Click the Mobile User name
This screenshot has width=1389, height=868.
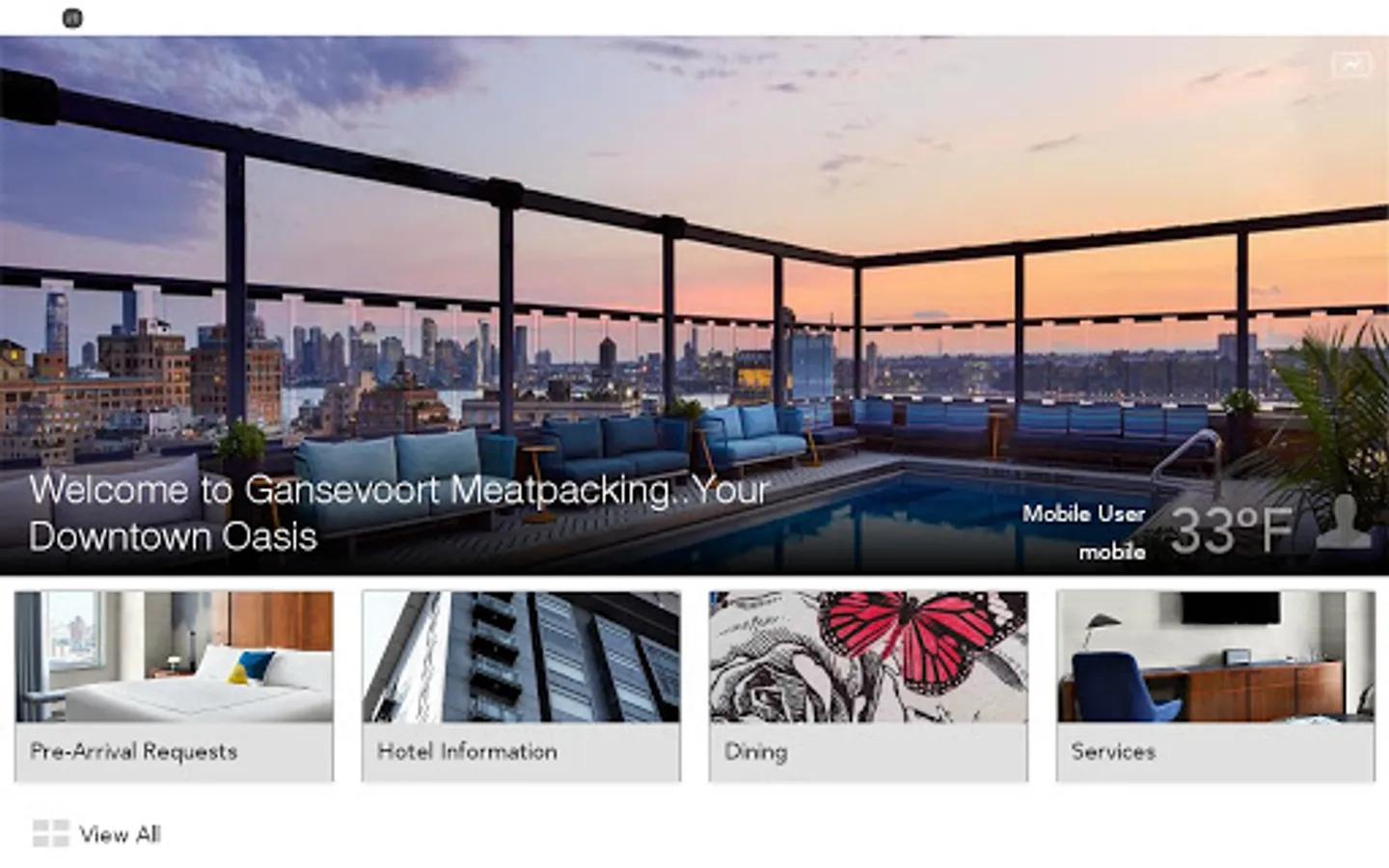click(x=1083, y=514)
